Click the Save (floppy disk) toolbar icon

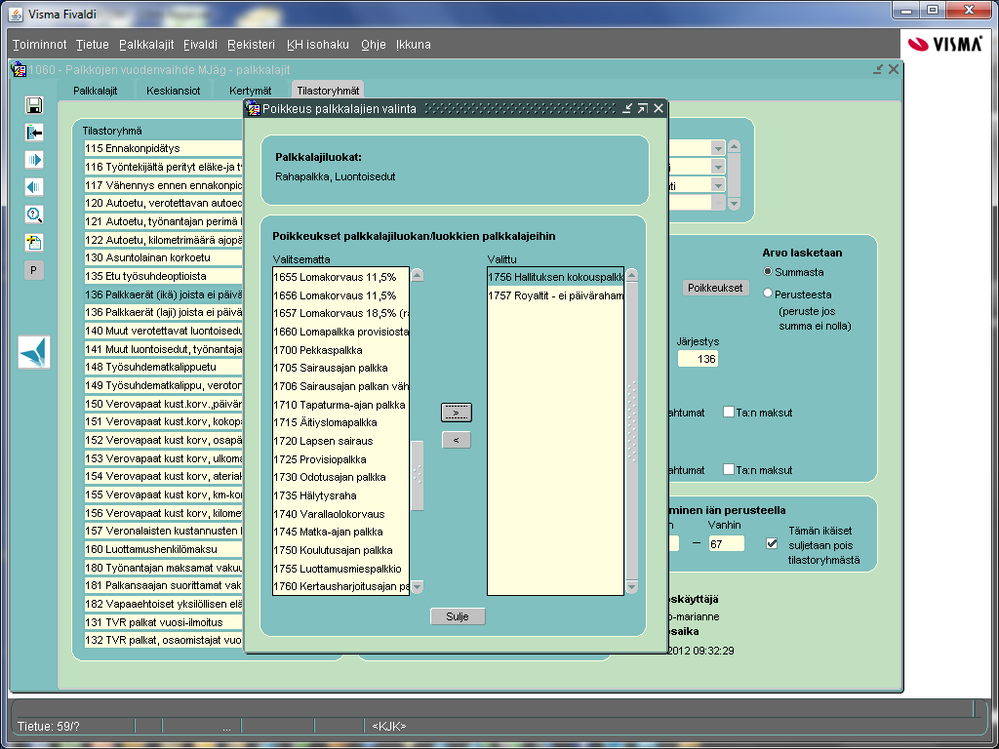(34, 106)
